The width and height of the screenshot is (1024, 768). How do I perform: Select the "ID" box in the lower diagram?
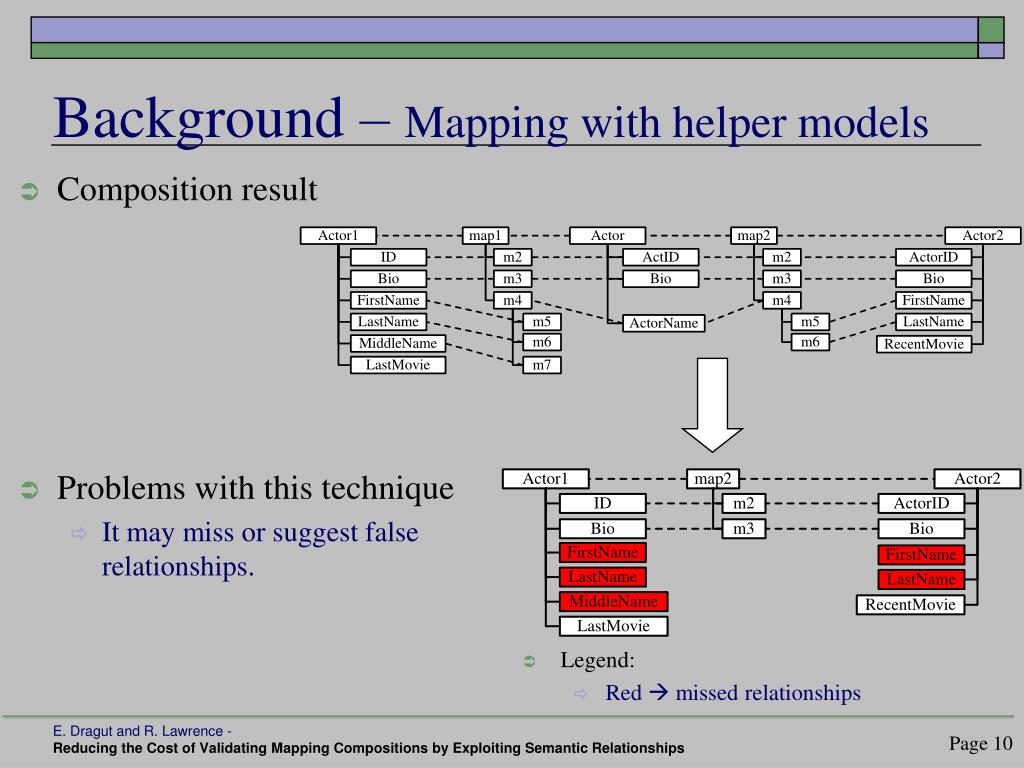(603, 504)
